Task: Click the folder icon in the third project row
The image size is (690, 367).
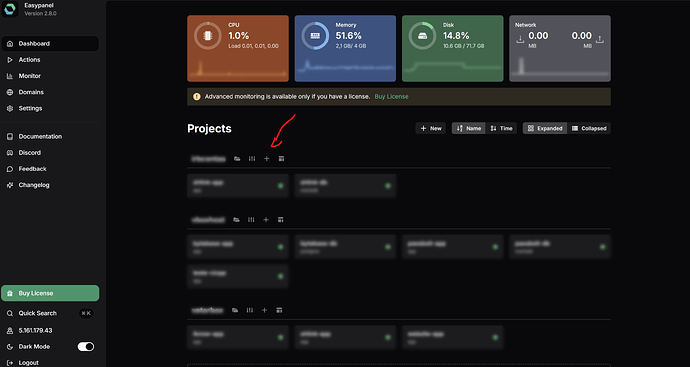Action: tap(235, 310)
